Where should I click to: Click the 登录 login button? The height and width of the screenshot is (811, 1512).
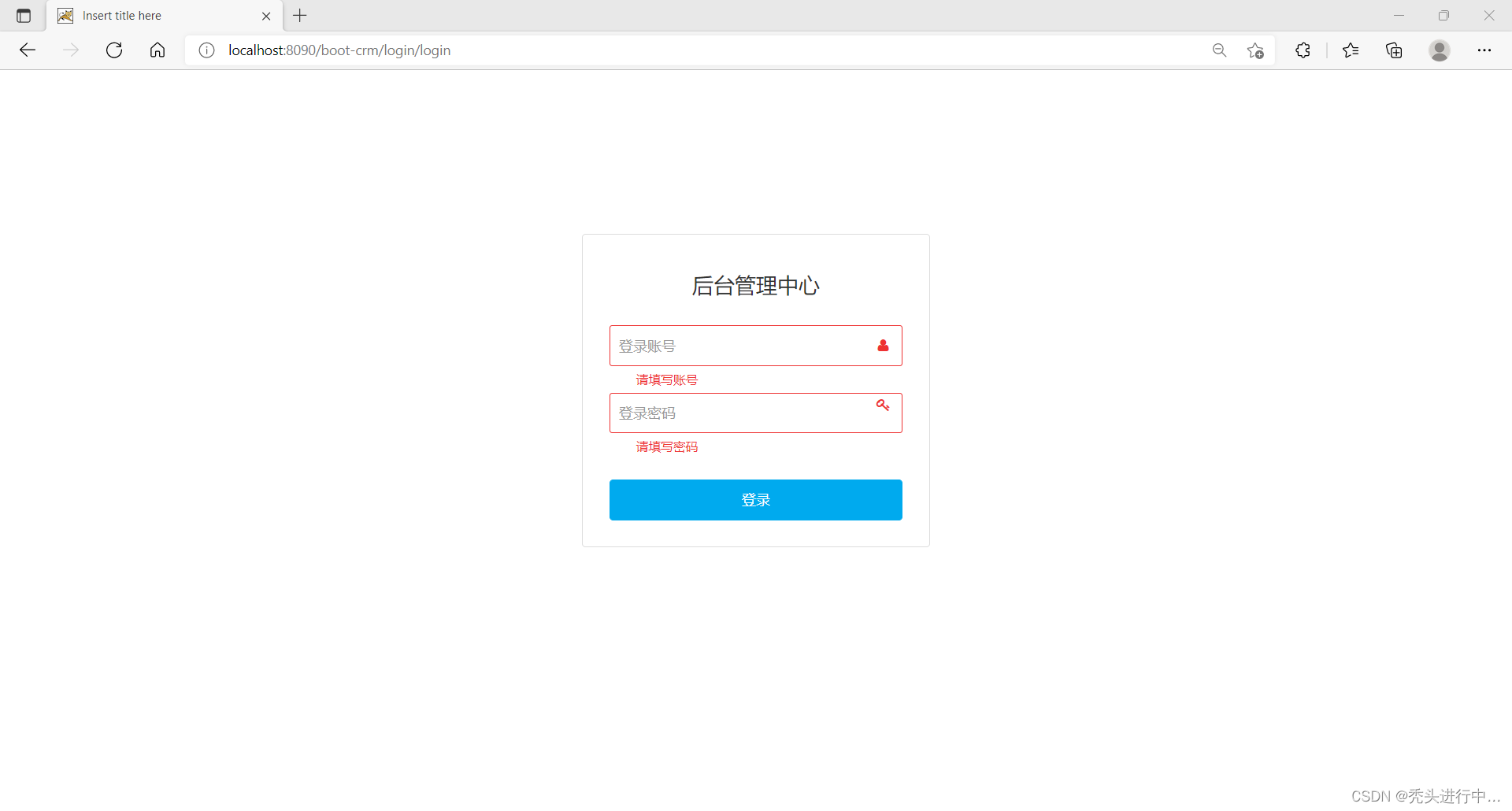tap(755, 499)
